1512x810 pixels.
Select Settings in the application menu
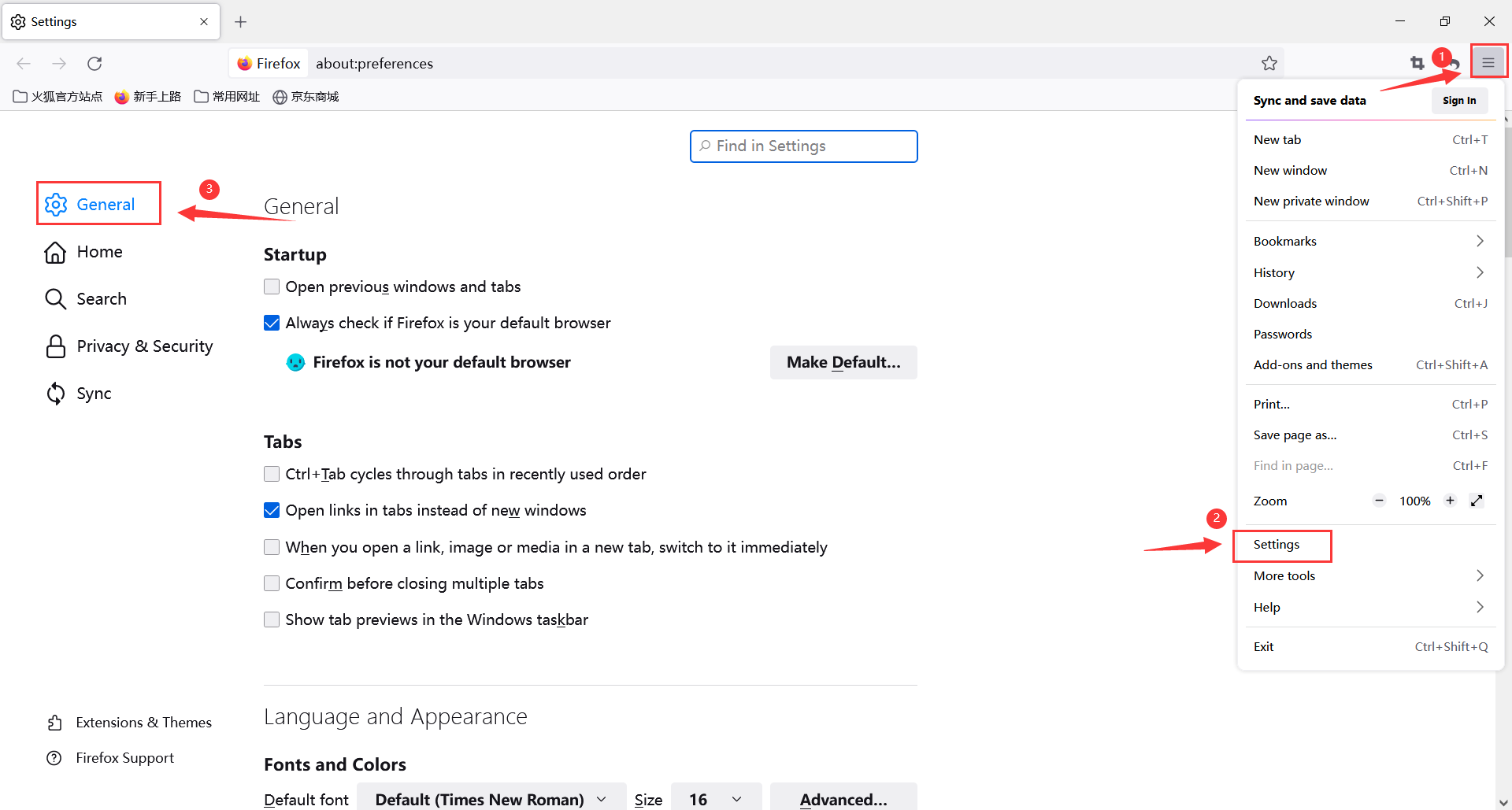point(1277,545)
